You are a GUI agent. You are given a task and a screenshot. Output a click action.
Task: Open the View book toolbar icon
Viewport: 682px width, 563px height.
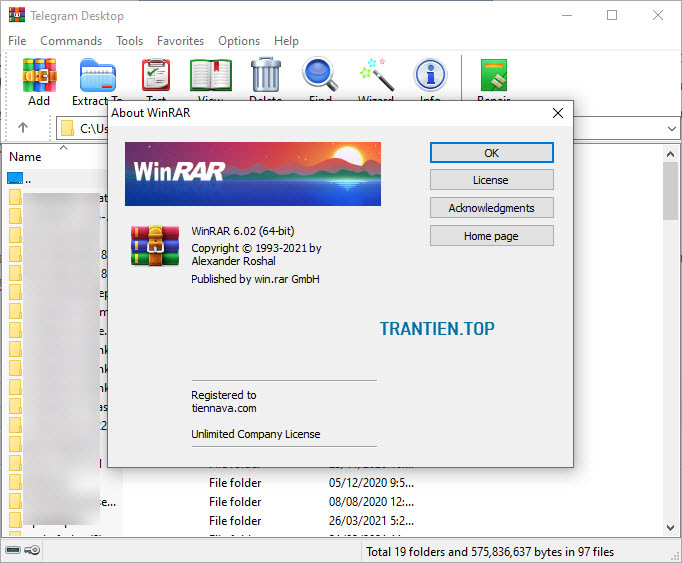click(211, 75)
